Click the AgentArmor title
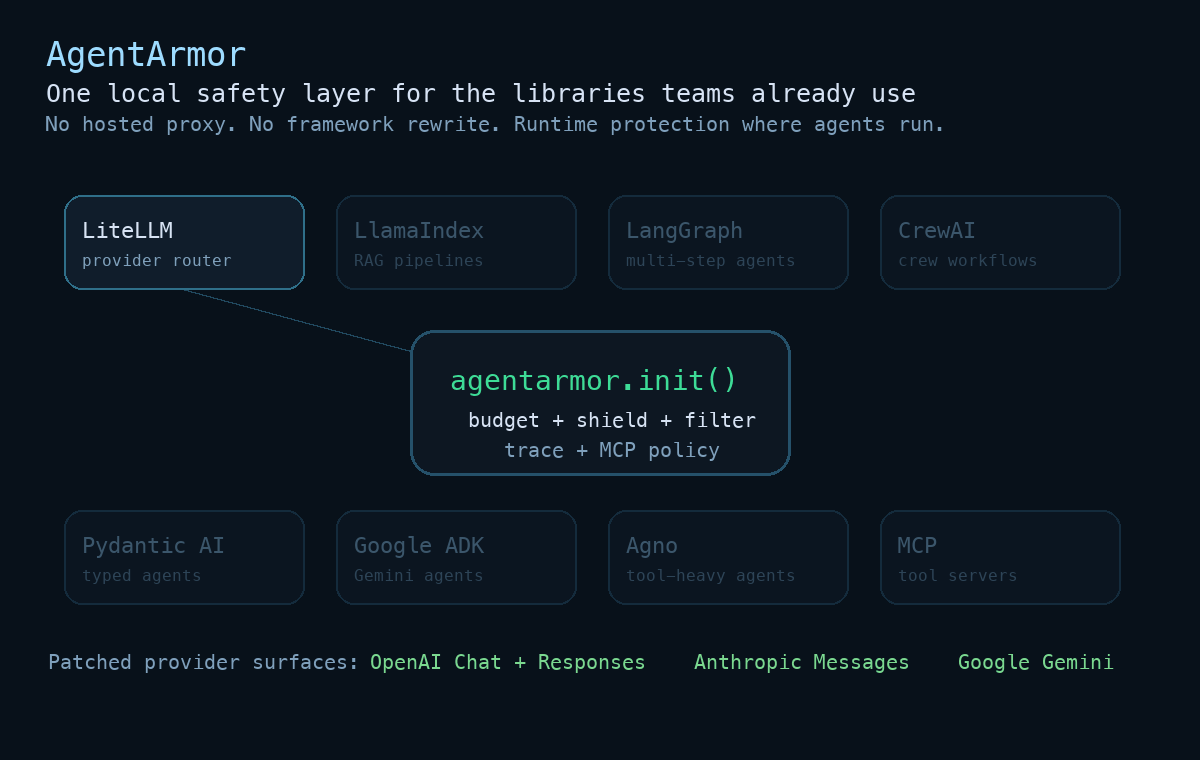This screenshot has height=760, width=1200. pos(146,54)
